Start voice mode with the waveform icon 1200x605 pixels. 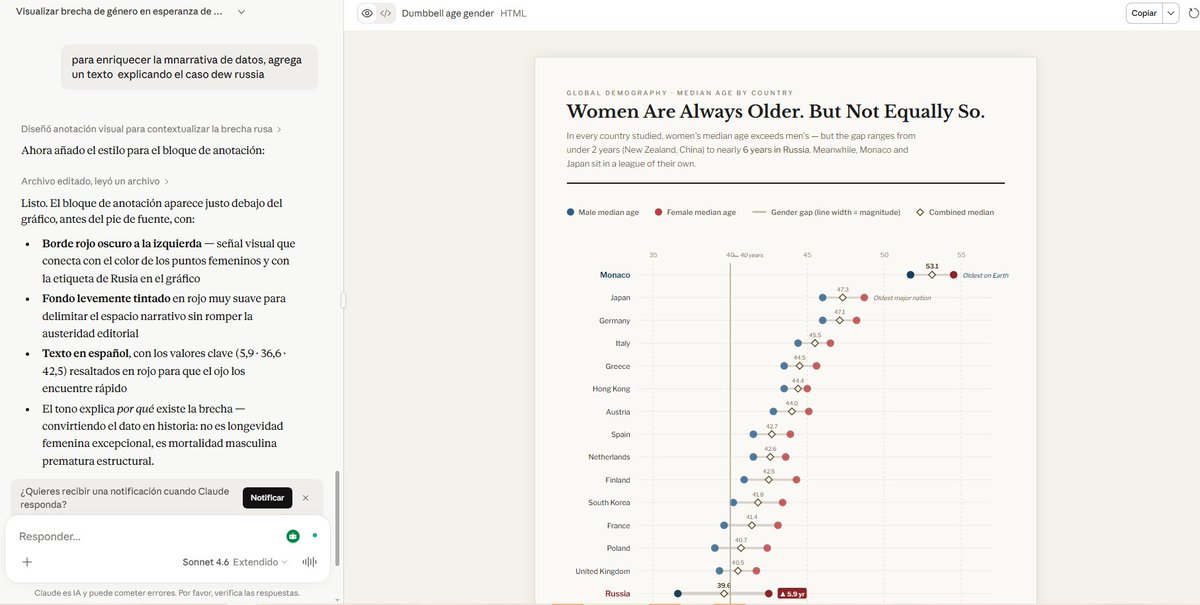coord(310,562)
